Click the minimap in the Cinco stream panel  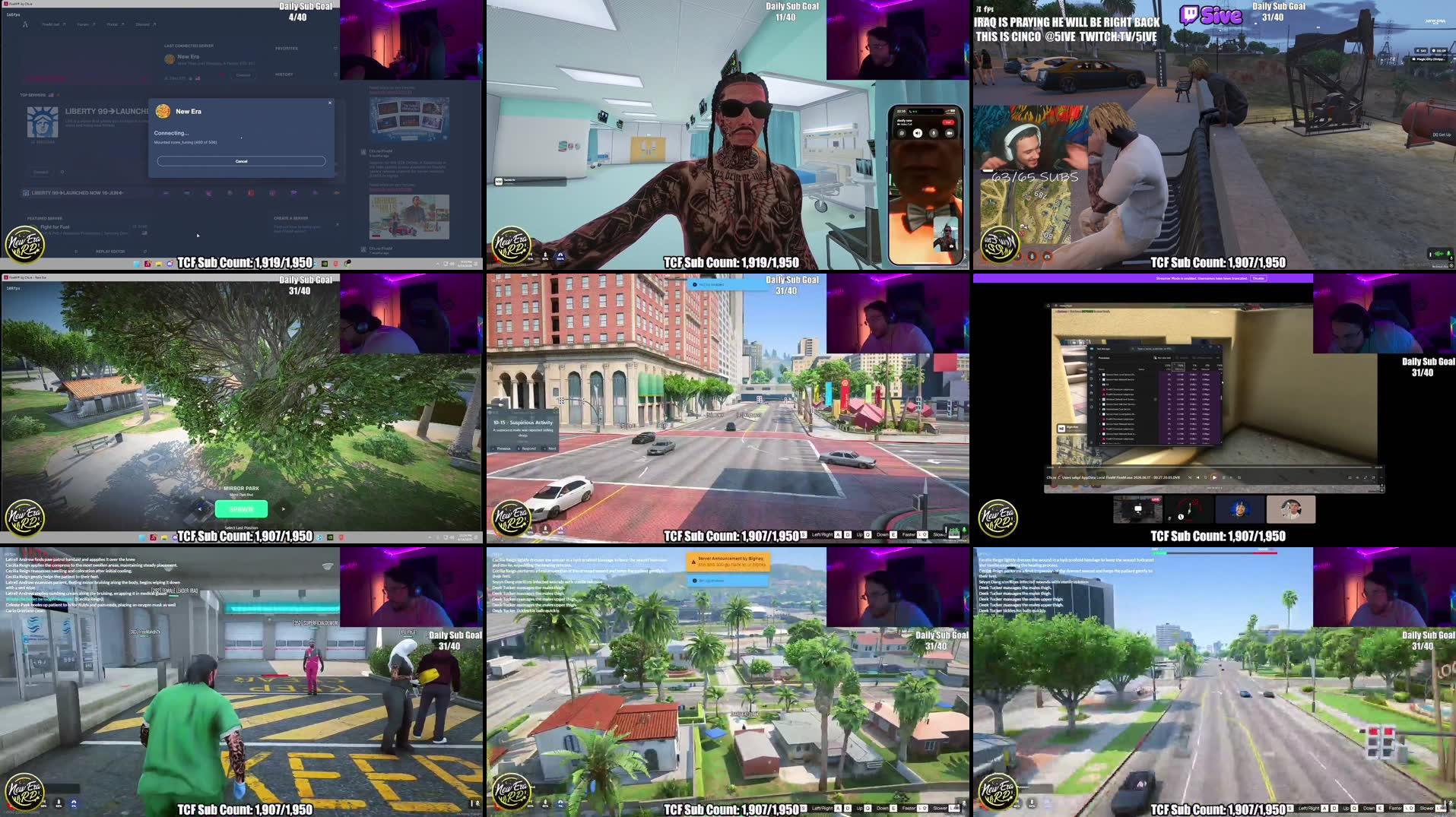tap(1025, 211)
